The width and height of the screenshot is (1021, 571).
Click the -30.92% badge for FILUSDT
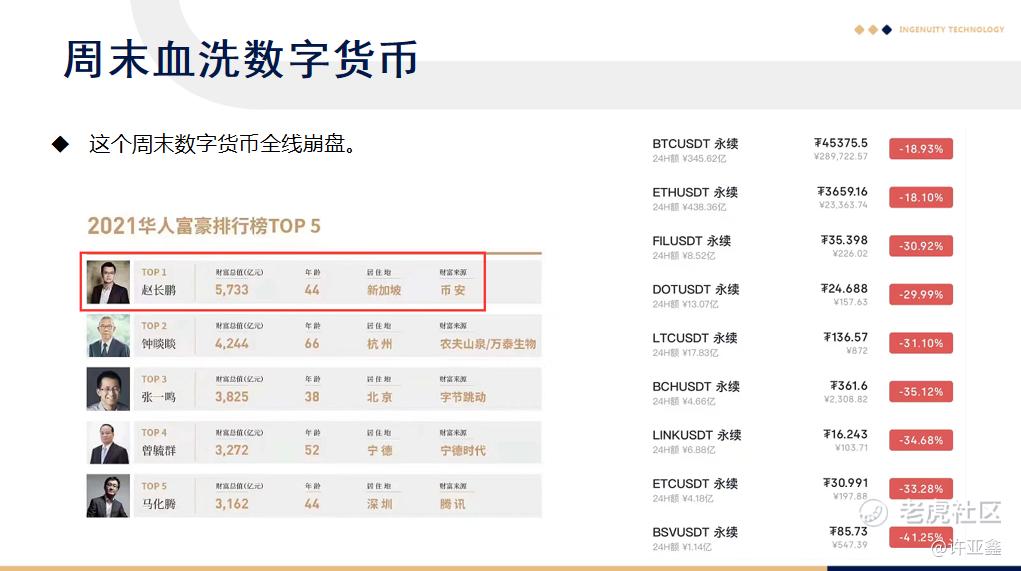921,246
